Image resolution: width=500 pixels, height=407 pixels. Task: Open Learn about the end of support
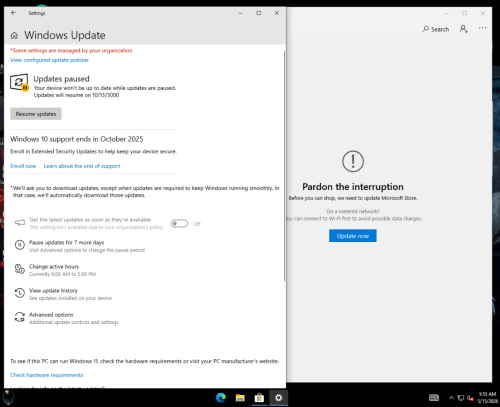tap(82, 166)
